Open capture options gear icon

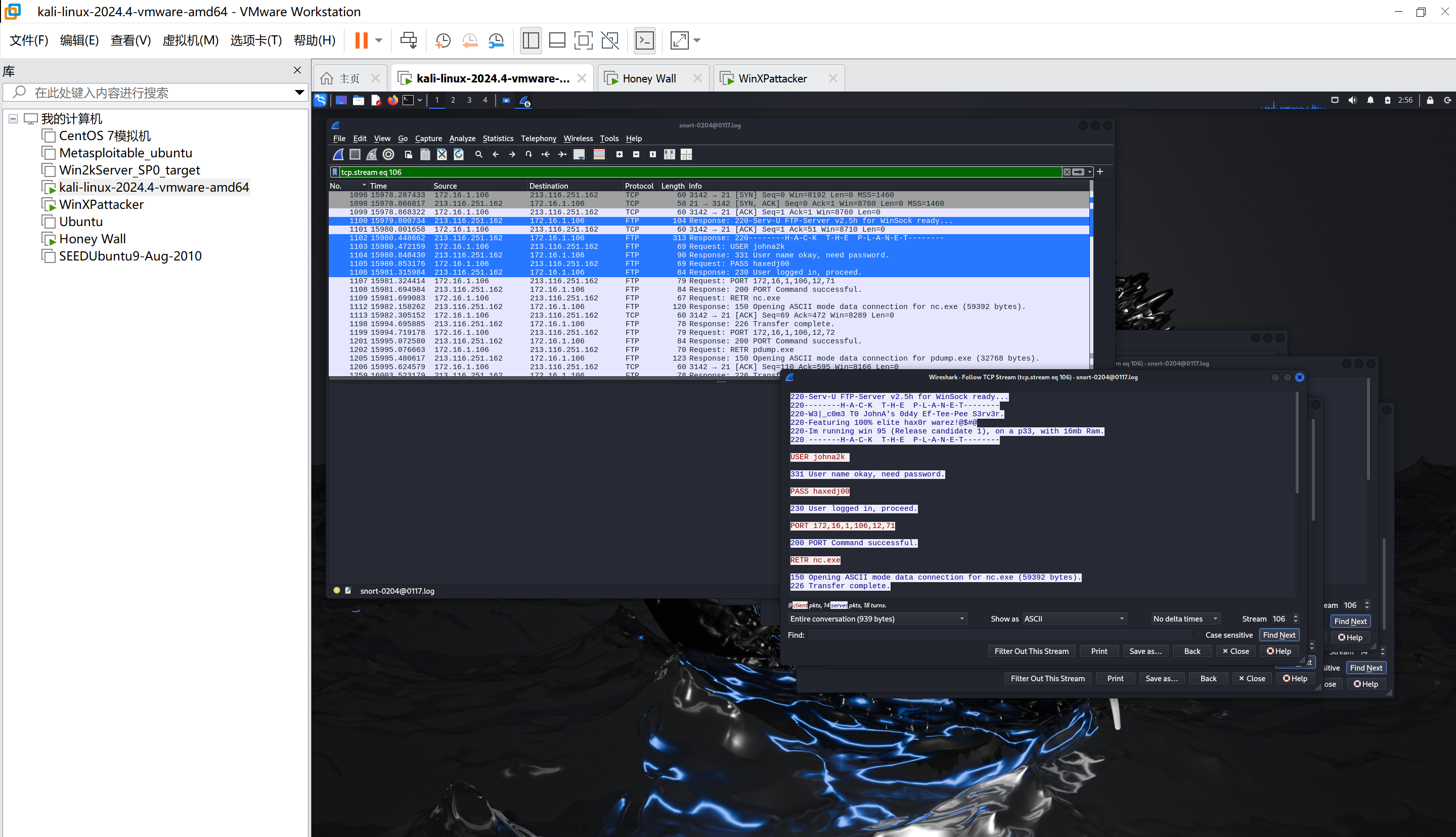388,154
